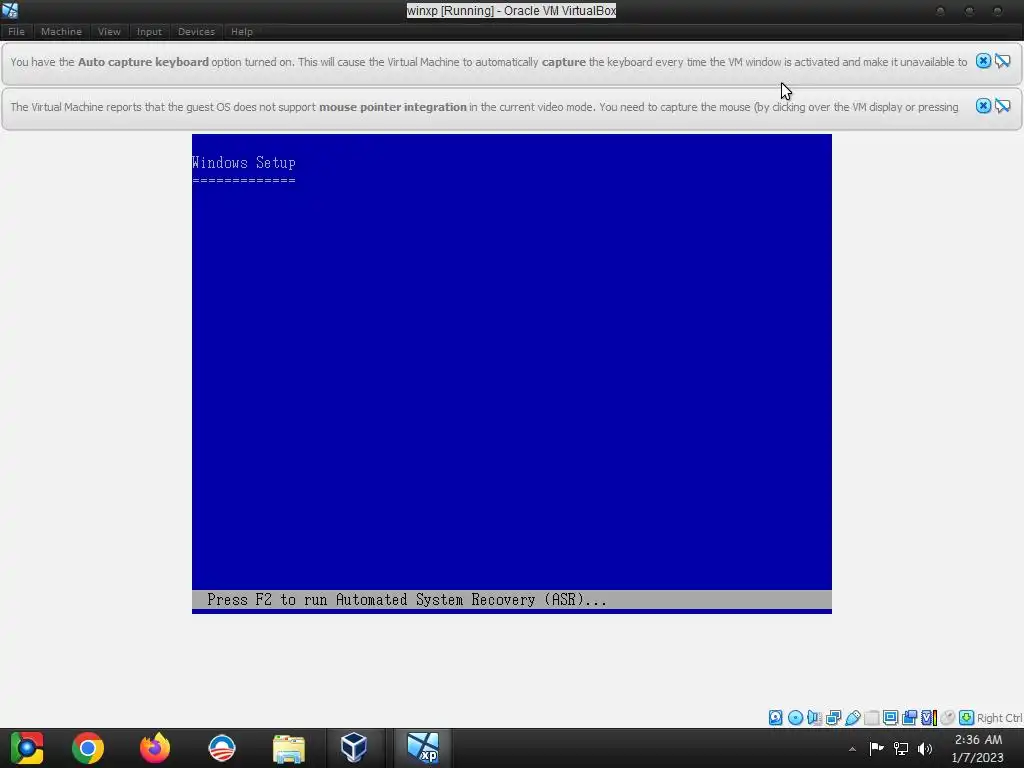Open the Input menu

(x=149, y=31)
